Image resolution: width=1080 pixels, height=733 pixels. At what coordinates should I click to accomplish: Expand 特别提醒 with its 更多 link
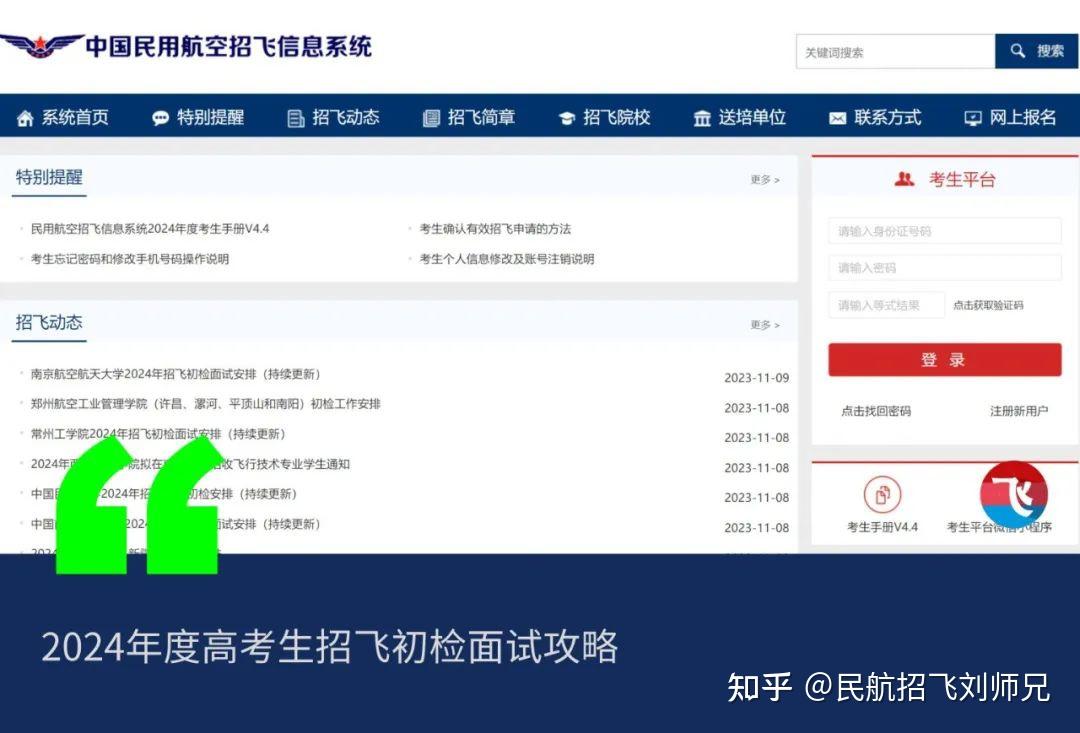coord(761,177)
